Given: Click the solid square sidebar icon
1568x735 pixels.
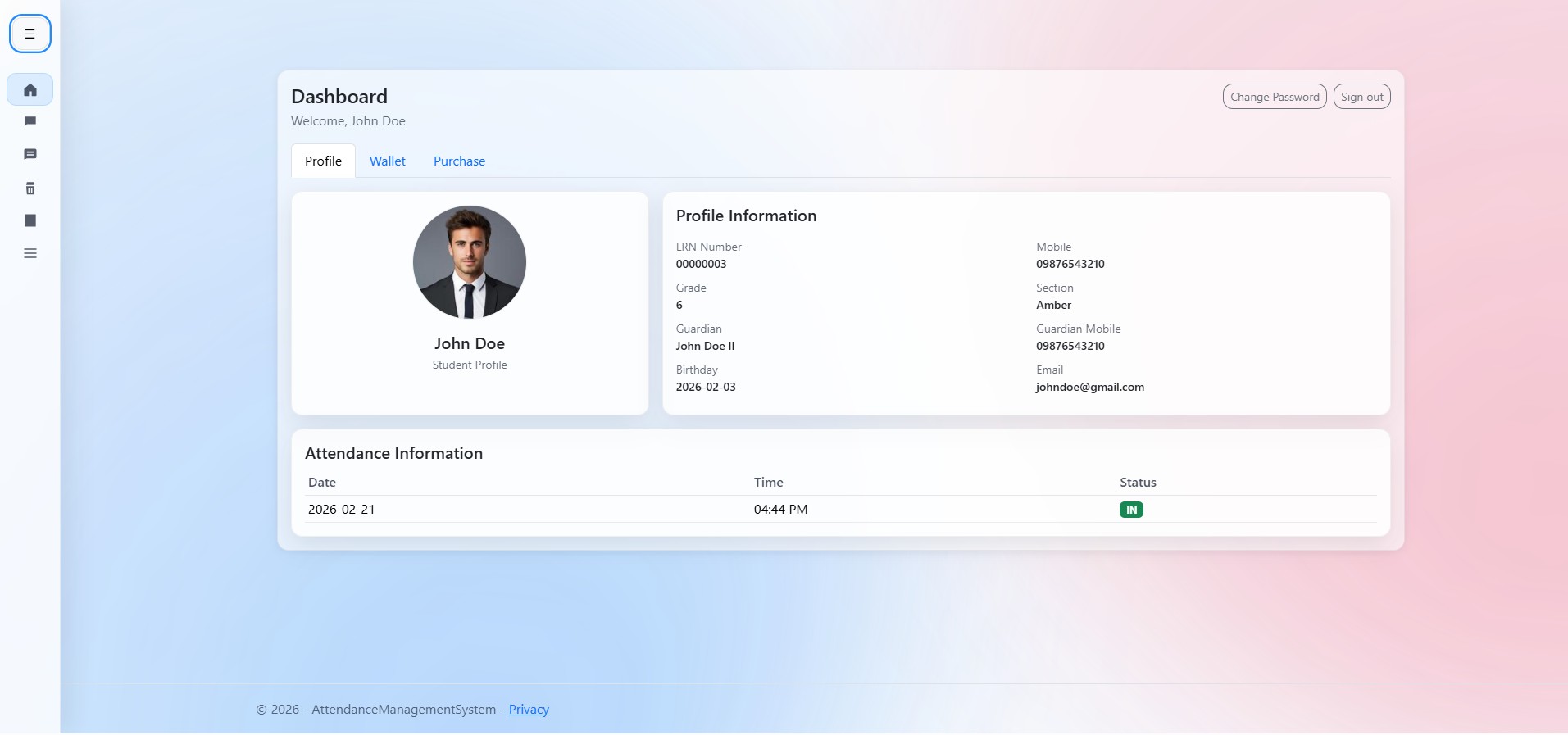Looking at the screenshot, I should [x=30, y=220].
